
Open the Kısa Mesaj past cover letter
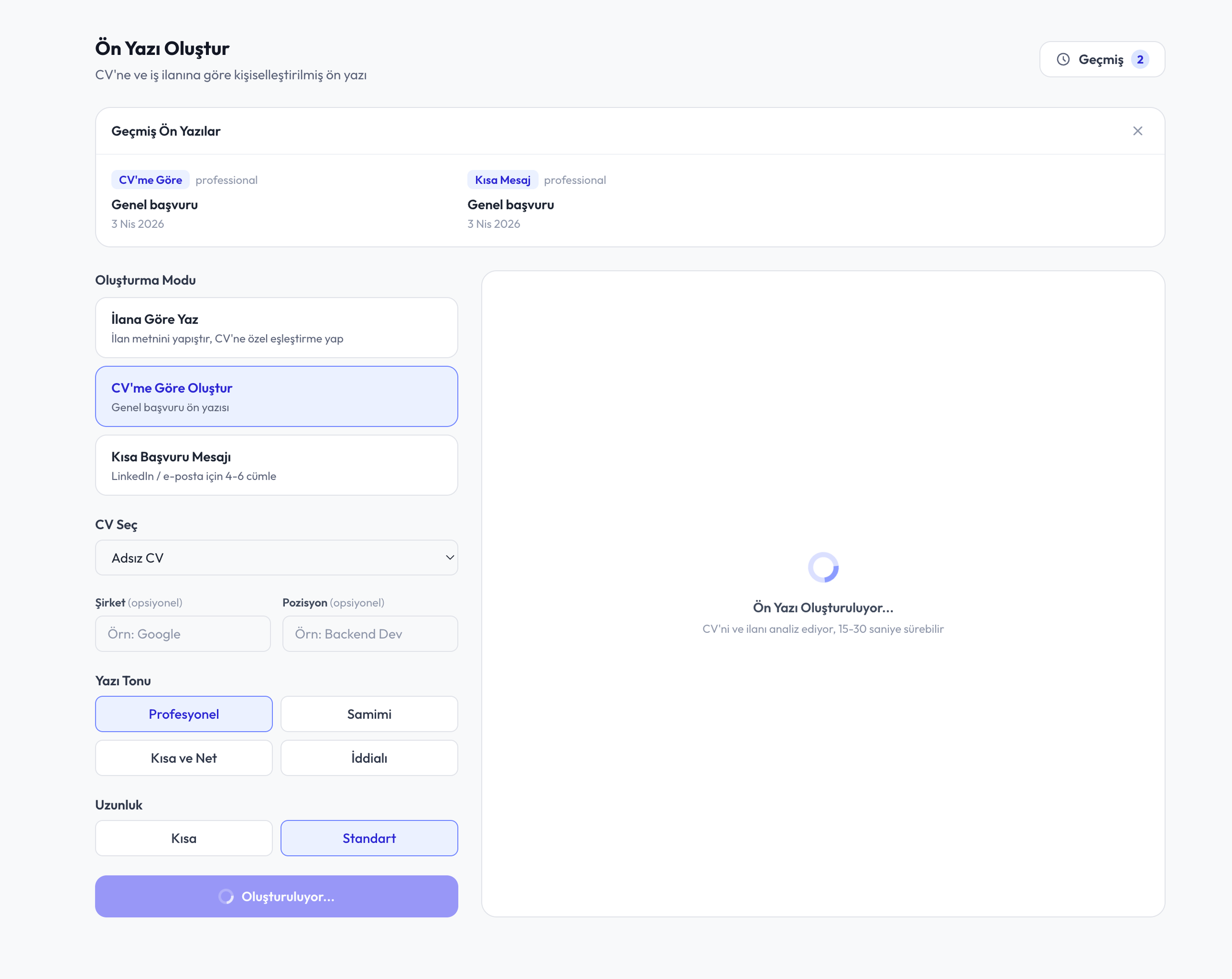point(629,200)
